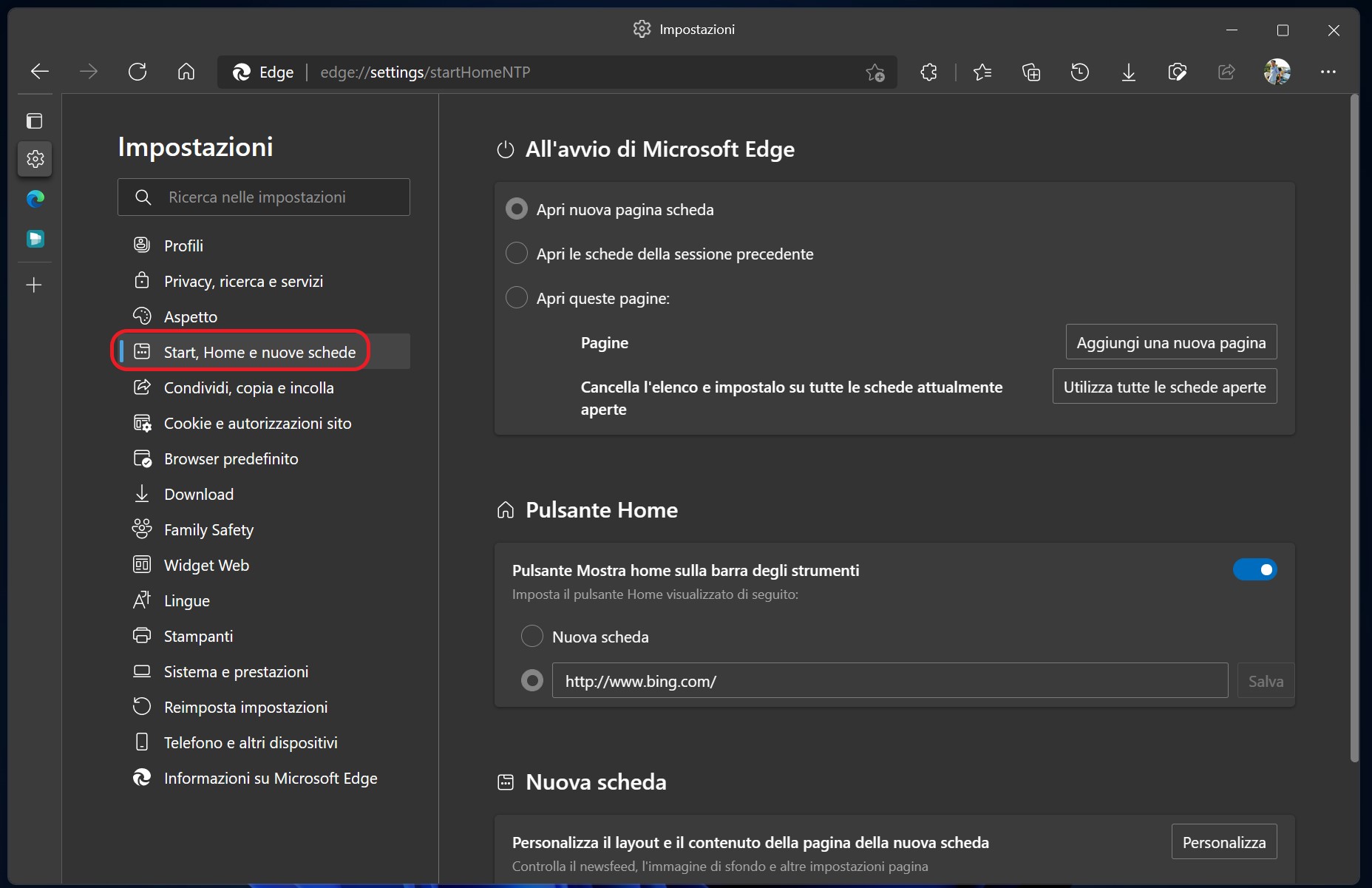This screenshot has height=888, width=1372.
Task: Select the Settings gear vertical tab
Action: (35, 159)
